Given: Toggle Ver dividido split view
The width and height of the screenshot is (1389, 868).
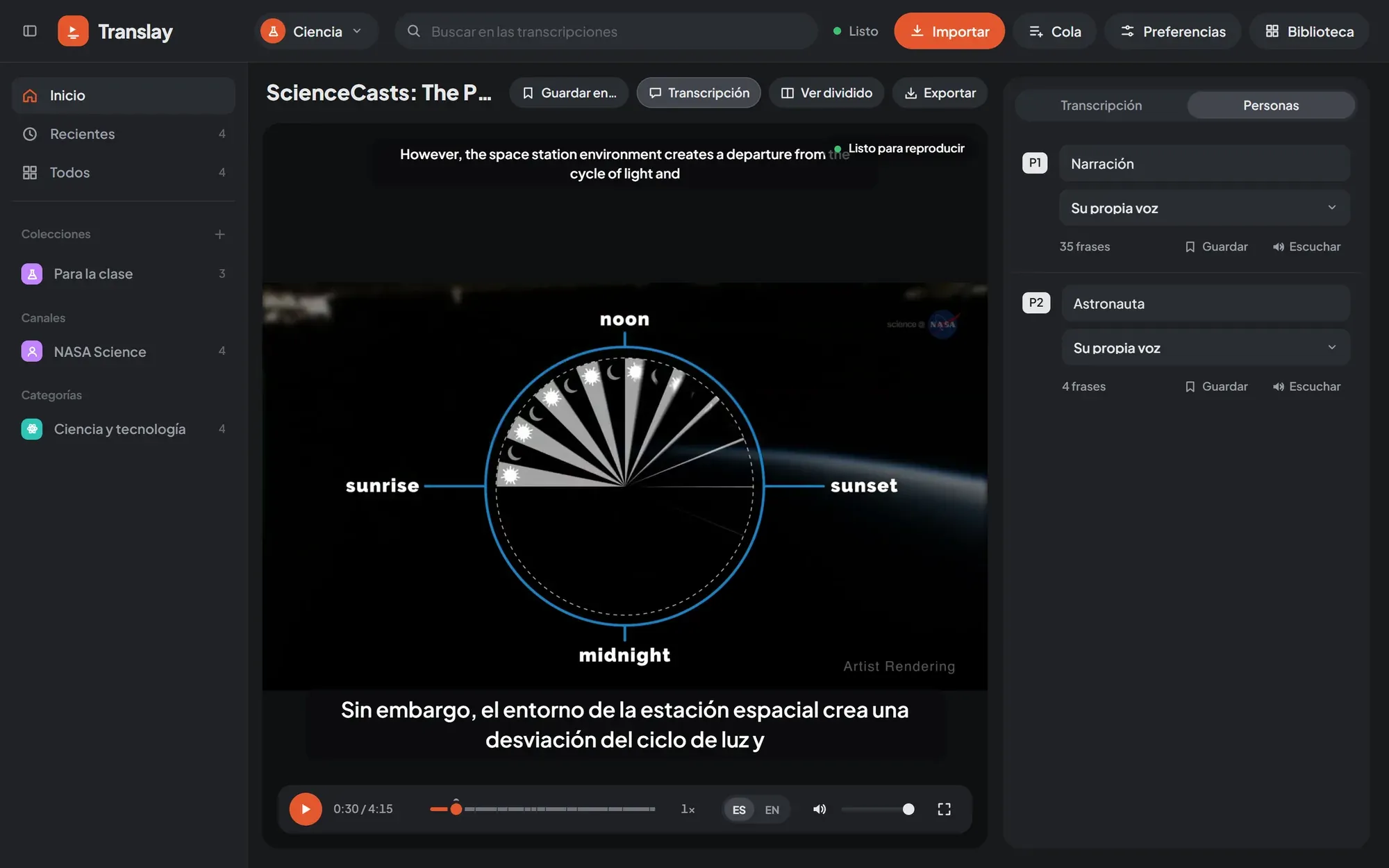Looking at the screenshot, I should pos(826,93).
